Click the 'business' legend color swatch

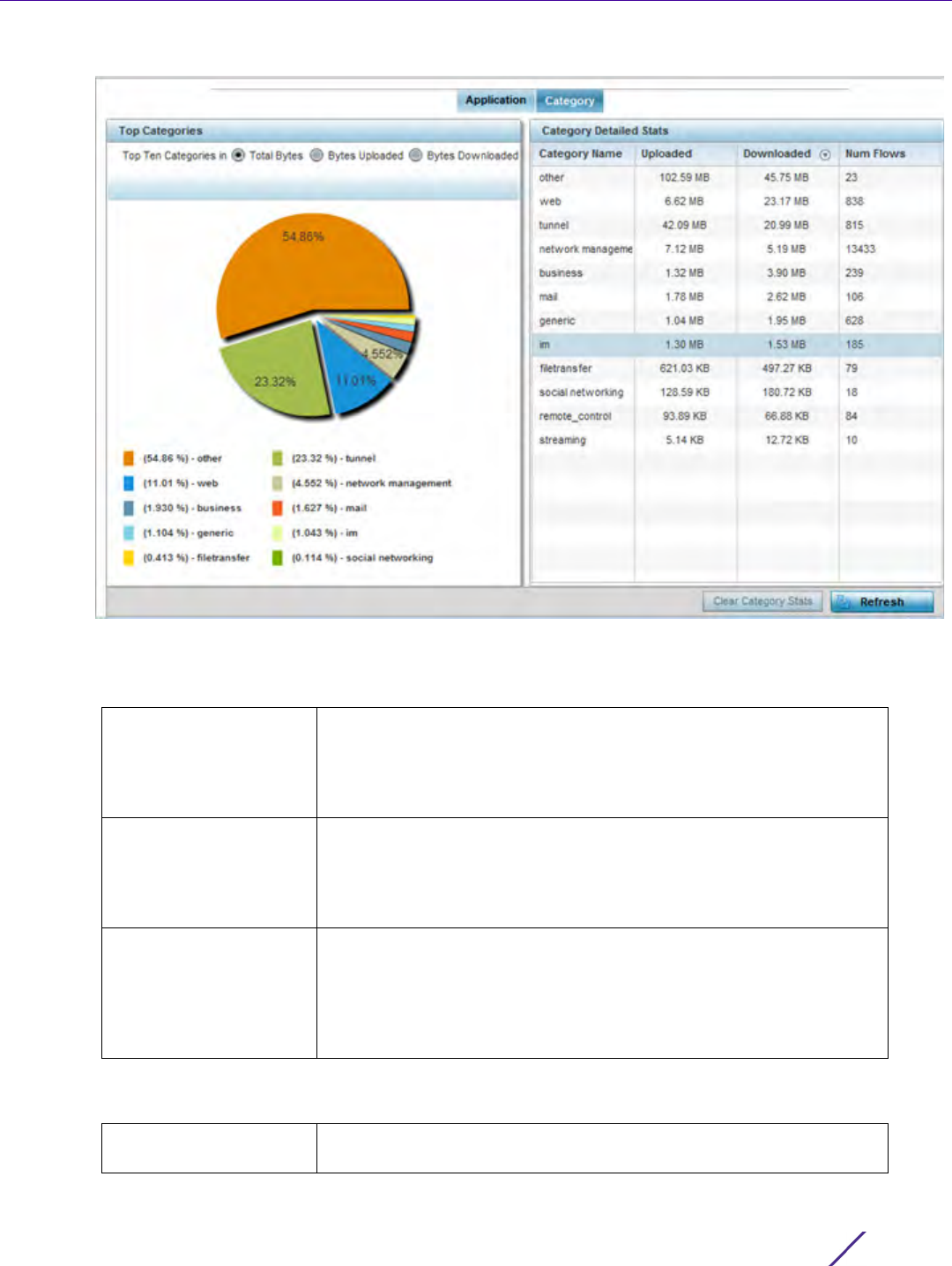[x=129, y=508]
